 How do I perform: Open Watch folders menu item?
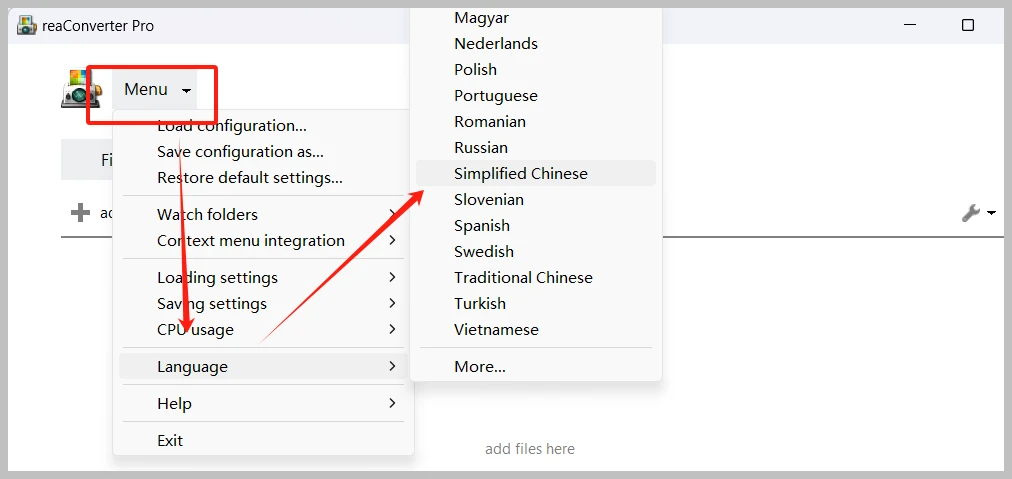coord(207,215)
